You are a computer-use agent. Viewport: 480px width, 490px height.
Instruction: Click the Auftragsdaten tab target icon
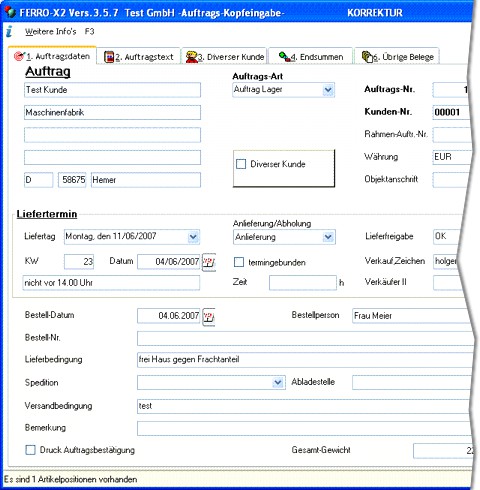19,56
